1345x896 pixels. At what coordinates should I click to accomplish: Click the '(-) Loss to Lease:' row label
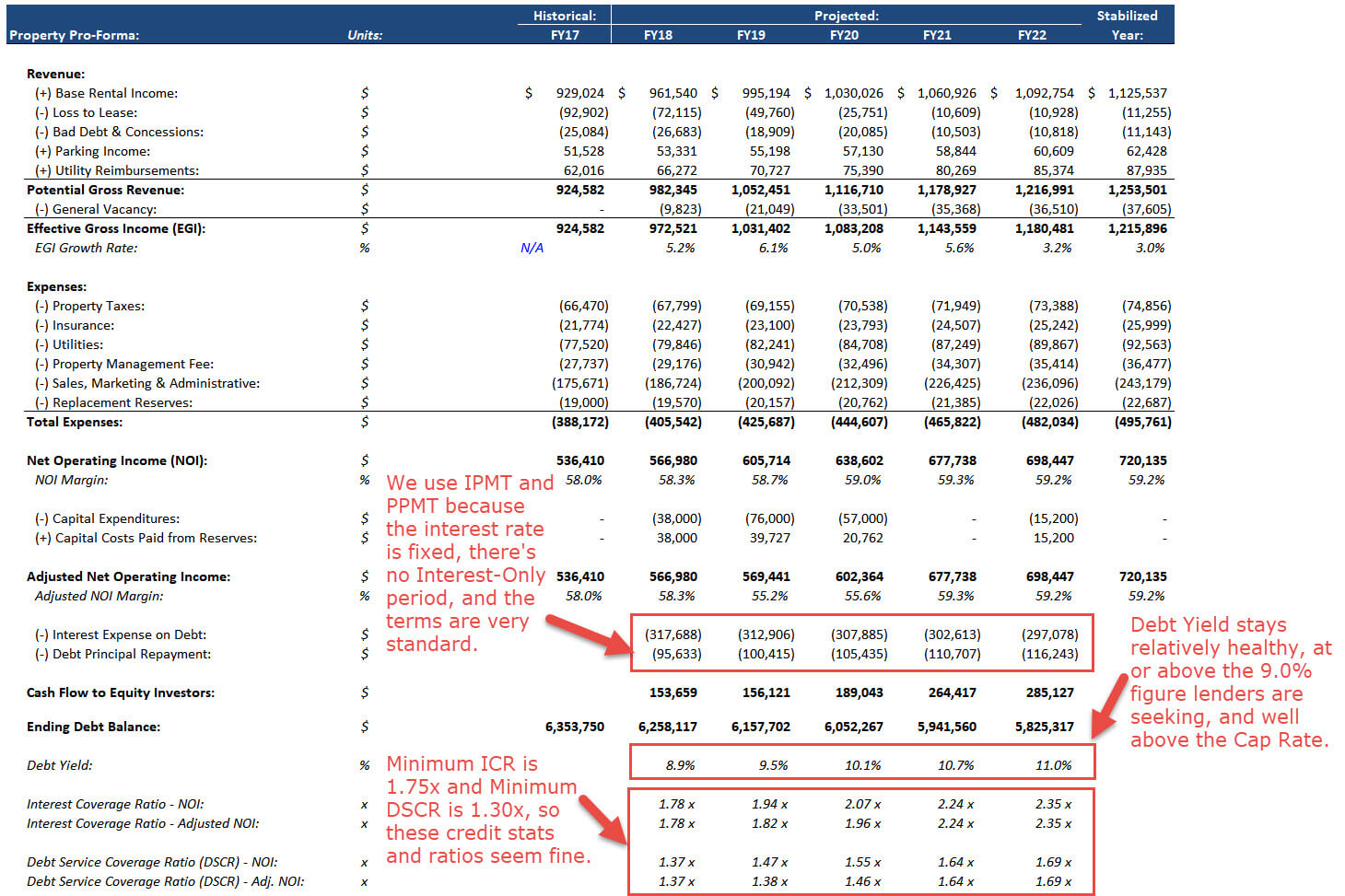click(x=86, y=112)
